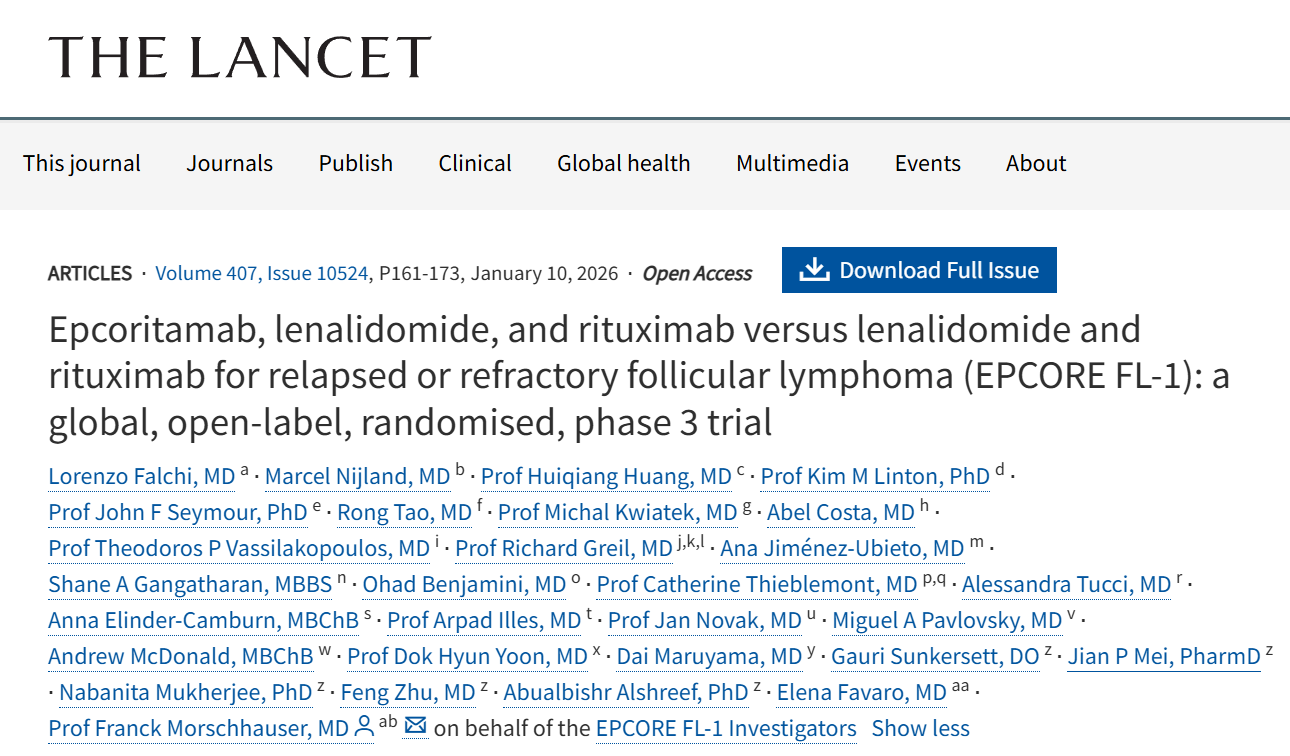Open the Volume 407, Issue 10524 link
The height and width of the screenshot is (756, 1290).
[262, 273]
